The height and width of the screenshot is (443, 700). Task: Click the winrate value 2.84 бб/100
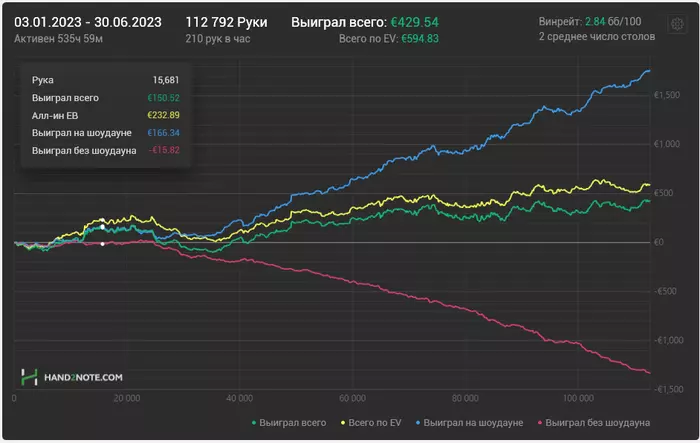(613, 21)
